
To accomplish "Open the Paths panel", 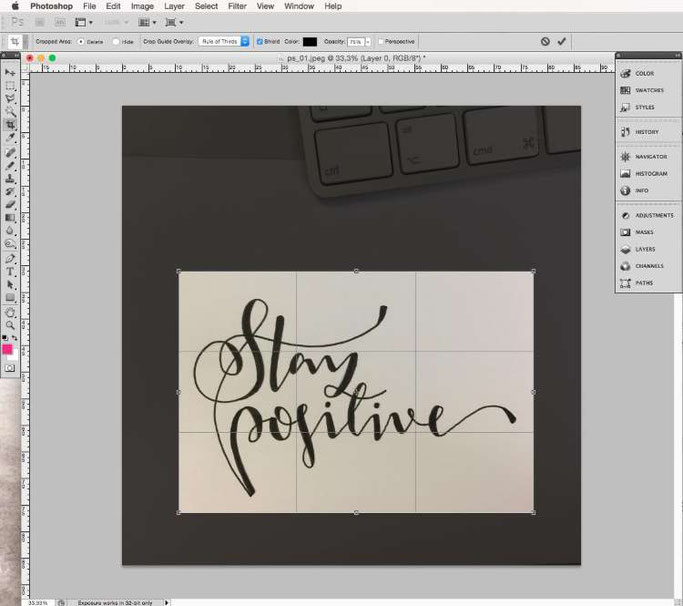I will 636,283.
